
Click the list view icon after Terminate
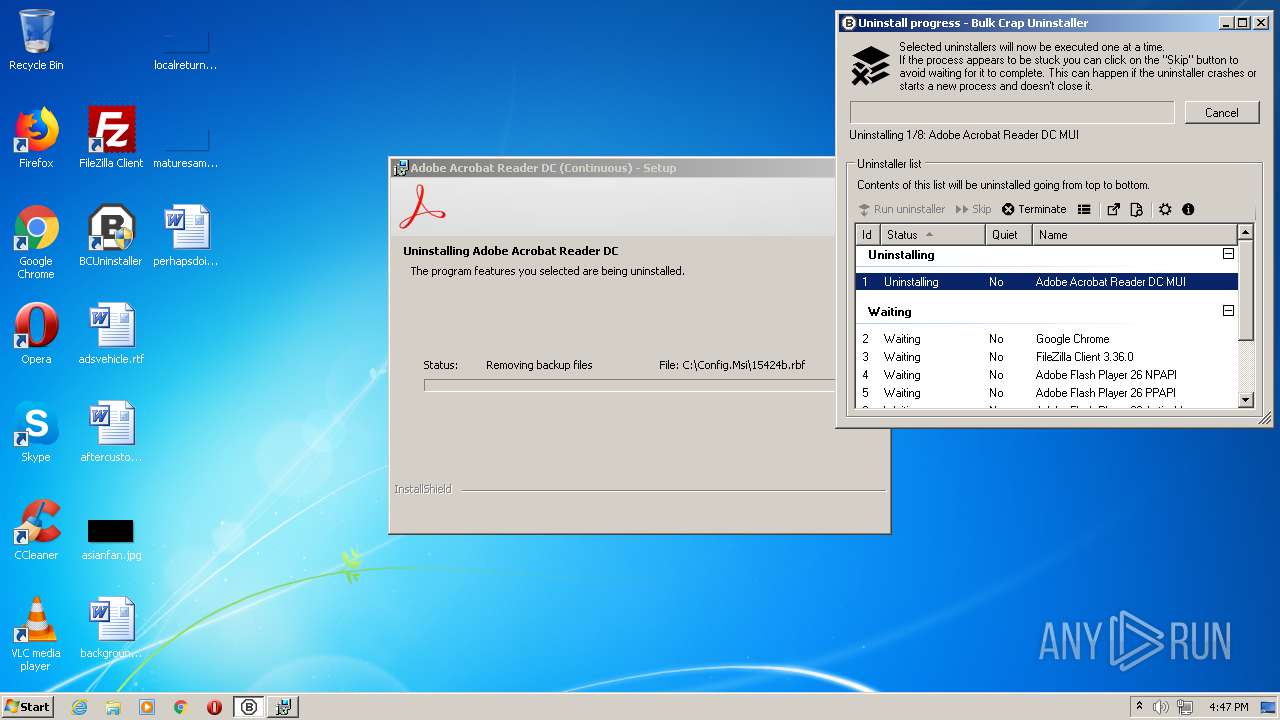(x=1084, y=209)
